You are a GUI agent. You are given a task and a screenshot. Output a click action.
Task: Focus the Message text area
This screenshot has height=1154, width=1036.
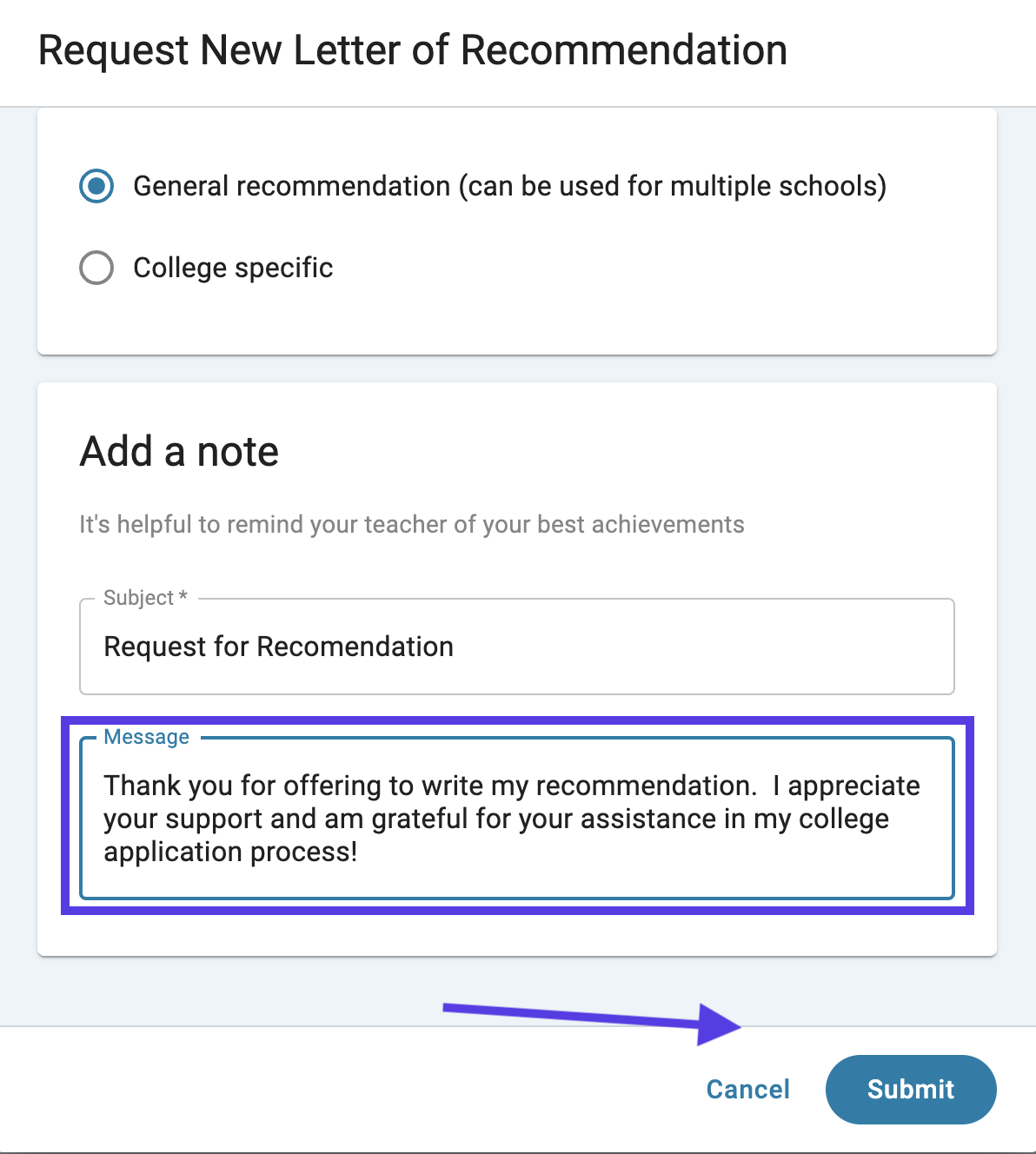517,818
